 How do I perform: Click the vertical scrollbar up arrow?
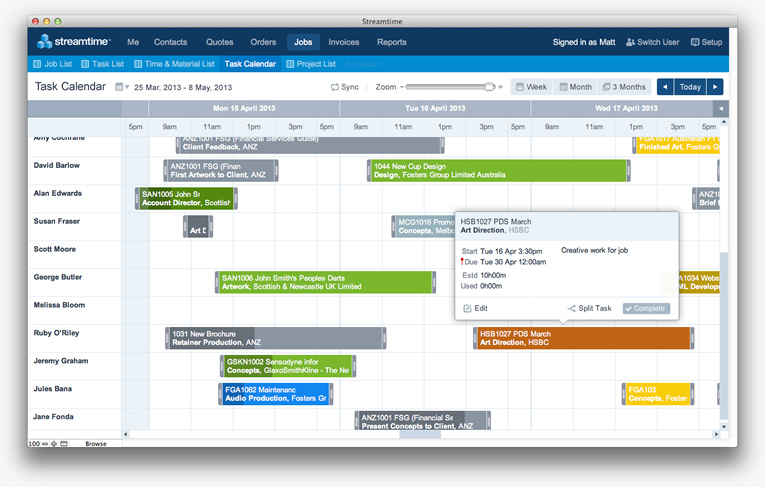[724, 122]
